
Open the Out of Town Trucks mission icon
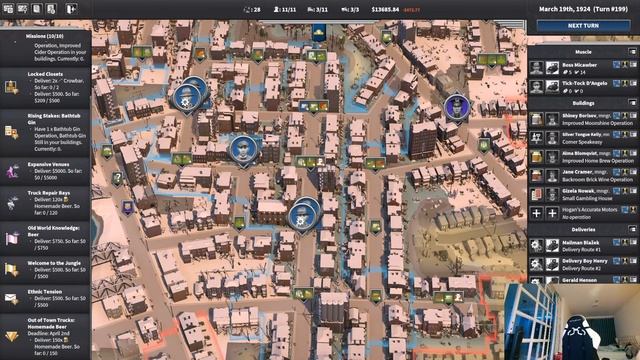pos(11,336)
